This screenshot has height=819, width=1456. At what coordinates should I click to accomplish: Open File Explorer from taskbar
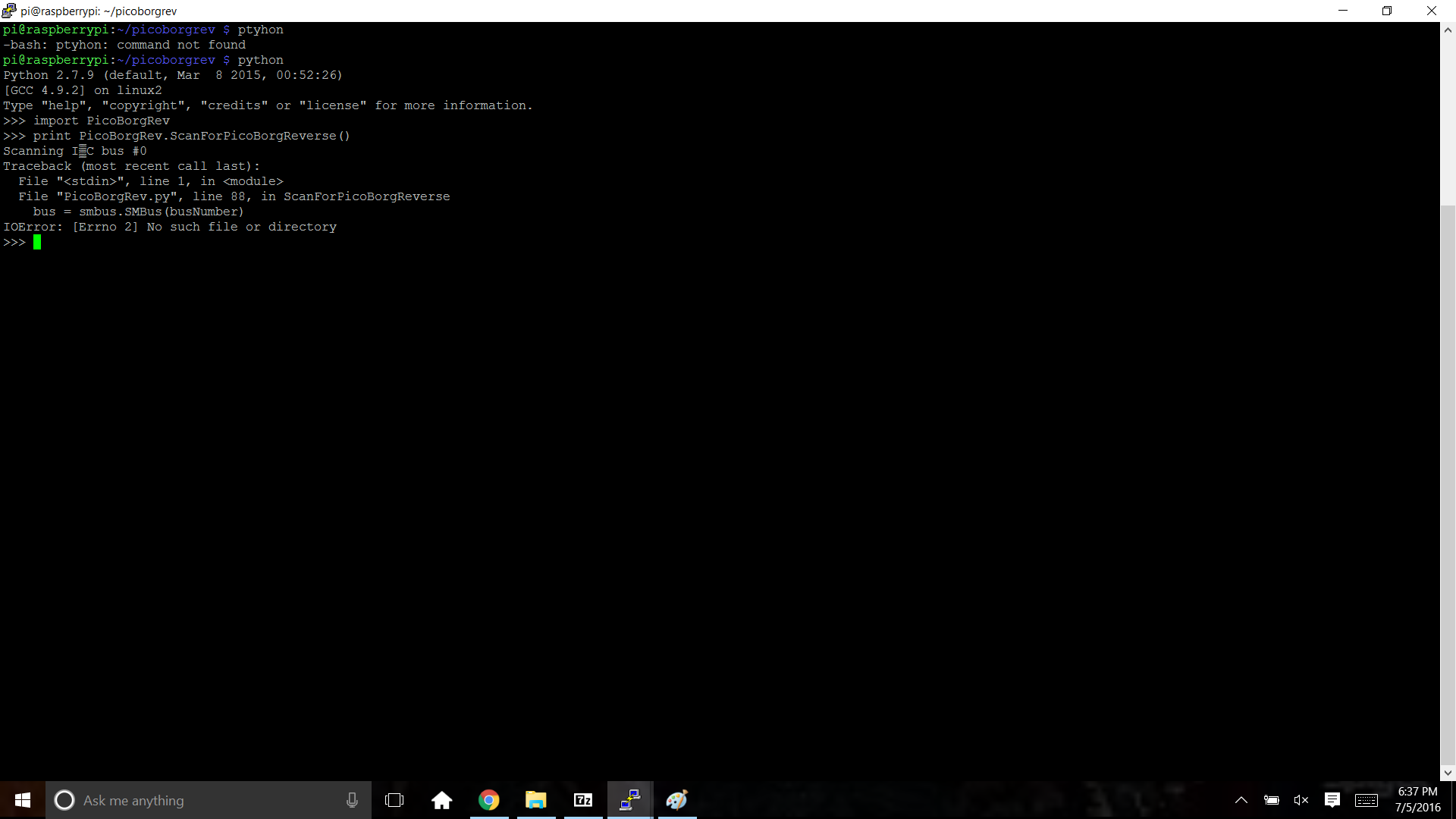536,800
